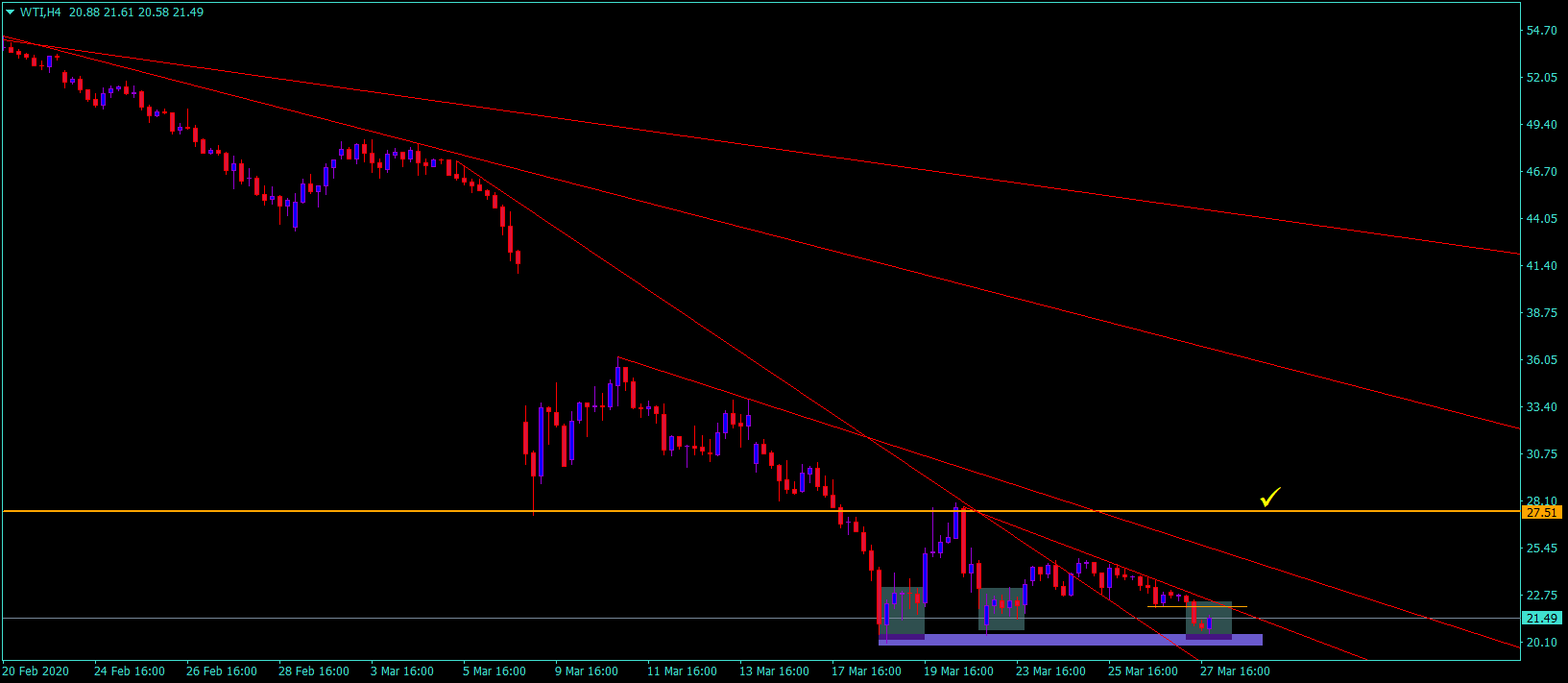Click the 33.40 price scale label
Viewport: 1568px width, 683px height.
(x=1541, y=407)
